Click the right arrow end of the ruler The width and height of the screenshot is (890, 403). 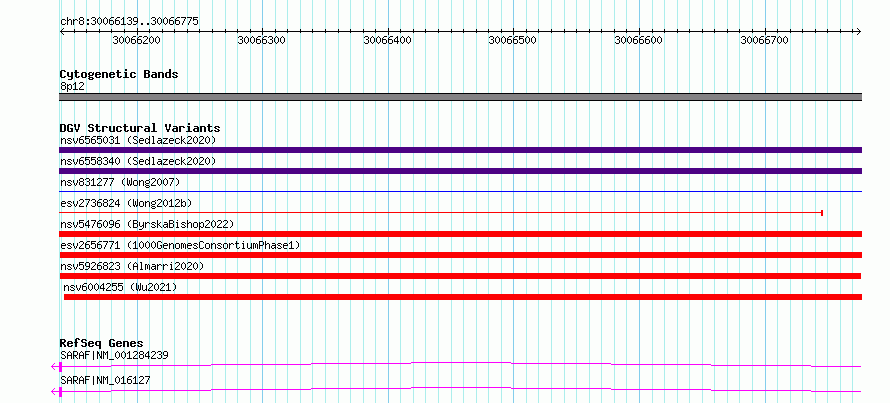coord(858,31)
